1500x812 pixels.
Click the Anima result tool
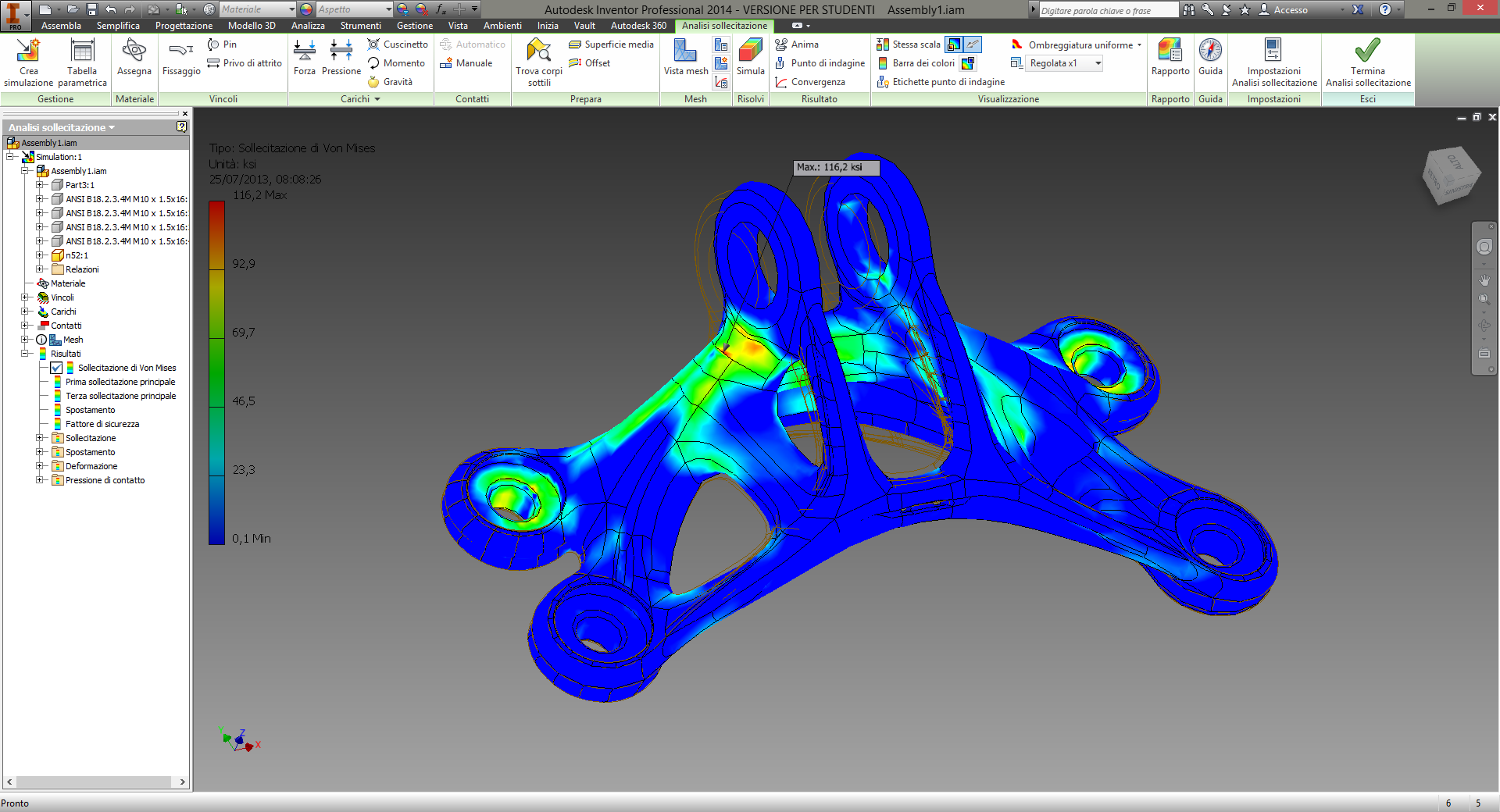pos(797,45)
